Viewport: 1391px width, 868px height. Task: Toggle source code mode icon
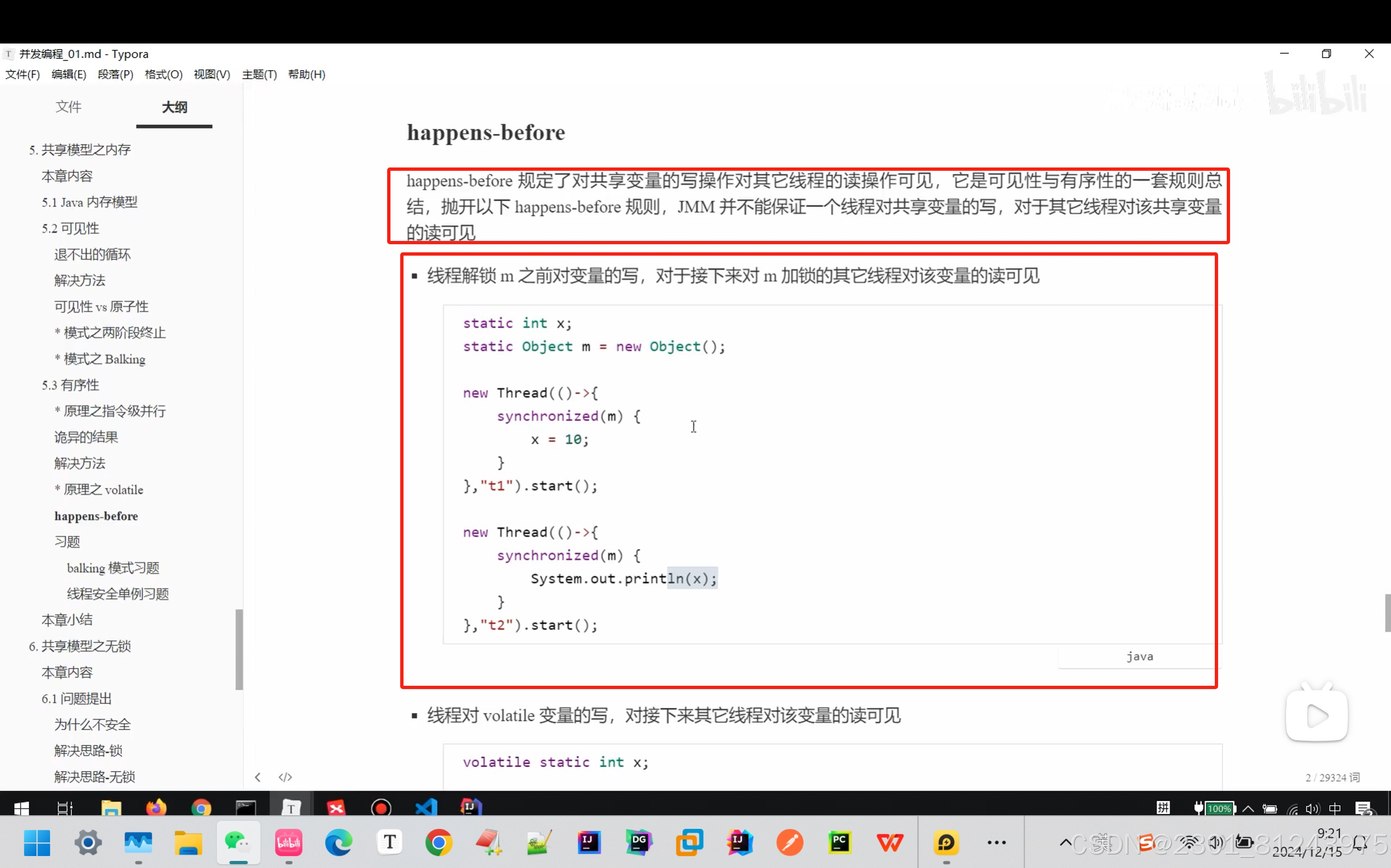pyautogui.click(x=285, y=777)
